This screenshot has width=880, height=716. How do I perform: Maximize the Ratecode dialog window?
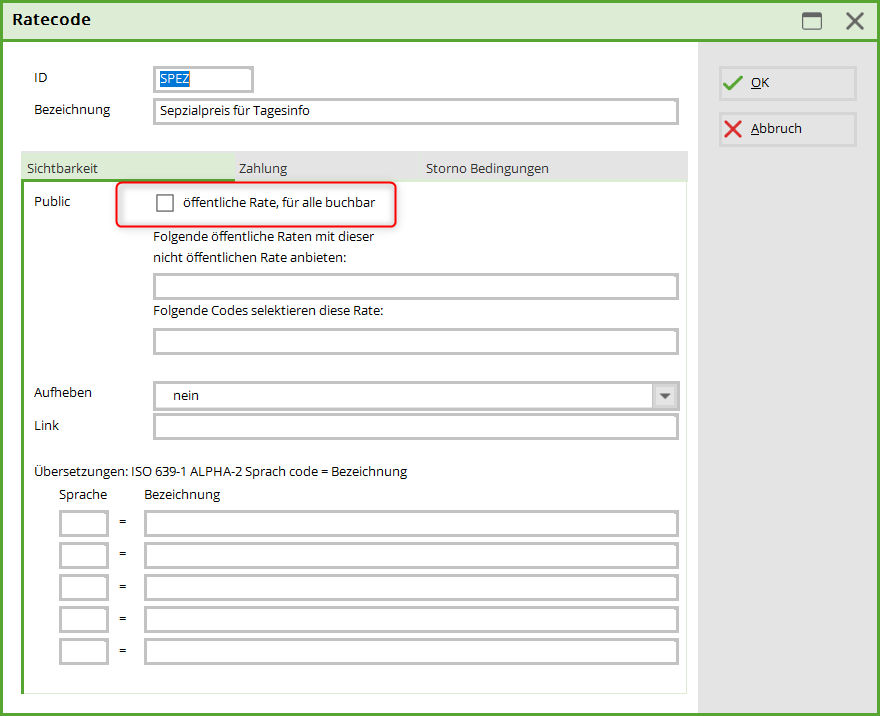(x=812, y=21)
